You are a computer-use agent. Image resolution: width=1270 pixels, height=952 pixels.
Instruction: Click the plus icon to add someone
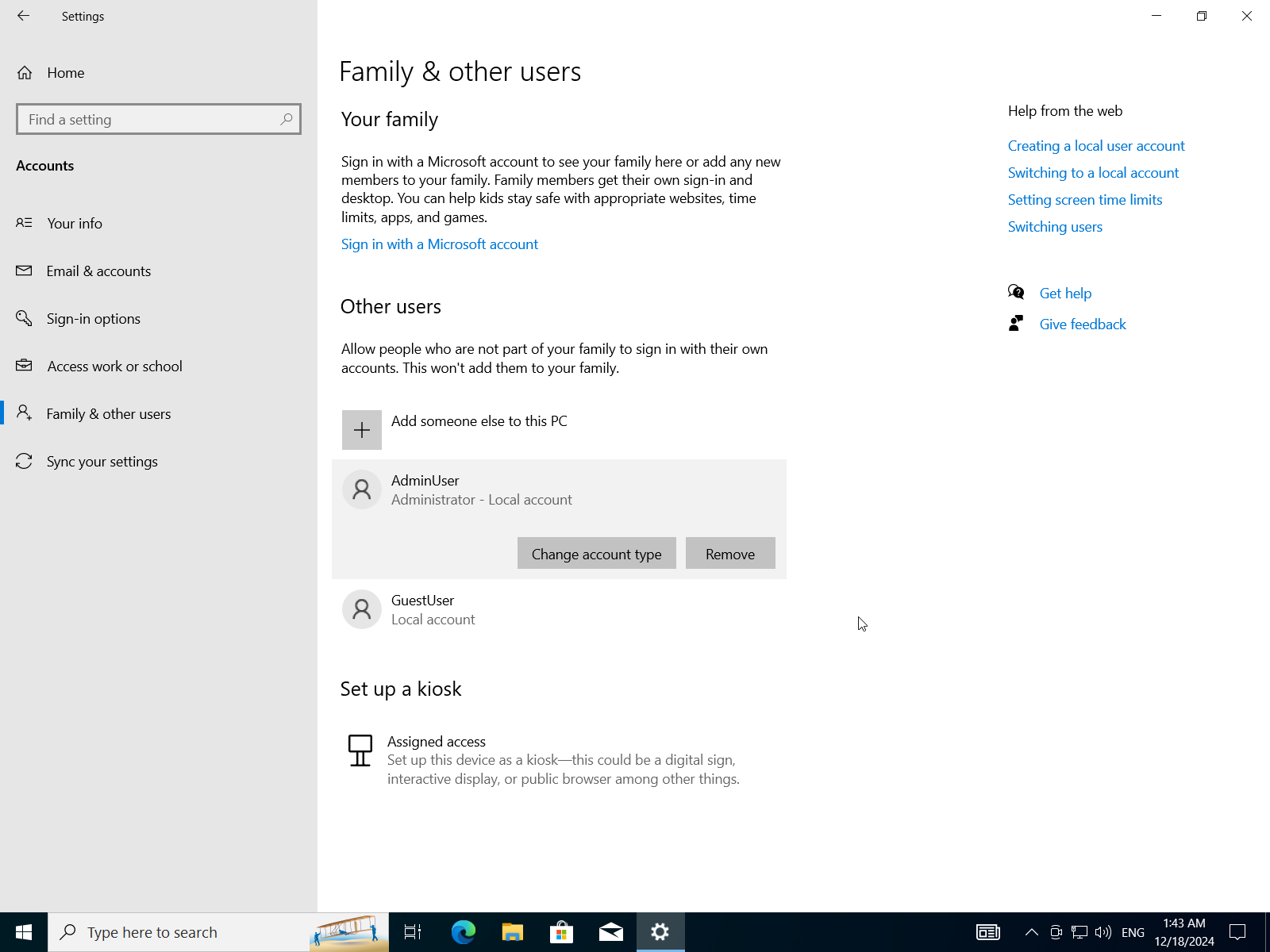(x=362, y=430)
